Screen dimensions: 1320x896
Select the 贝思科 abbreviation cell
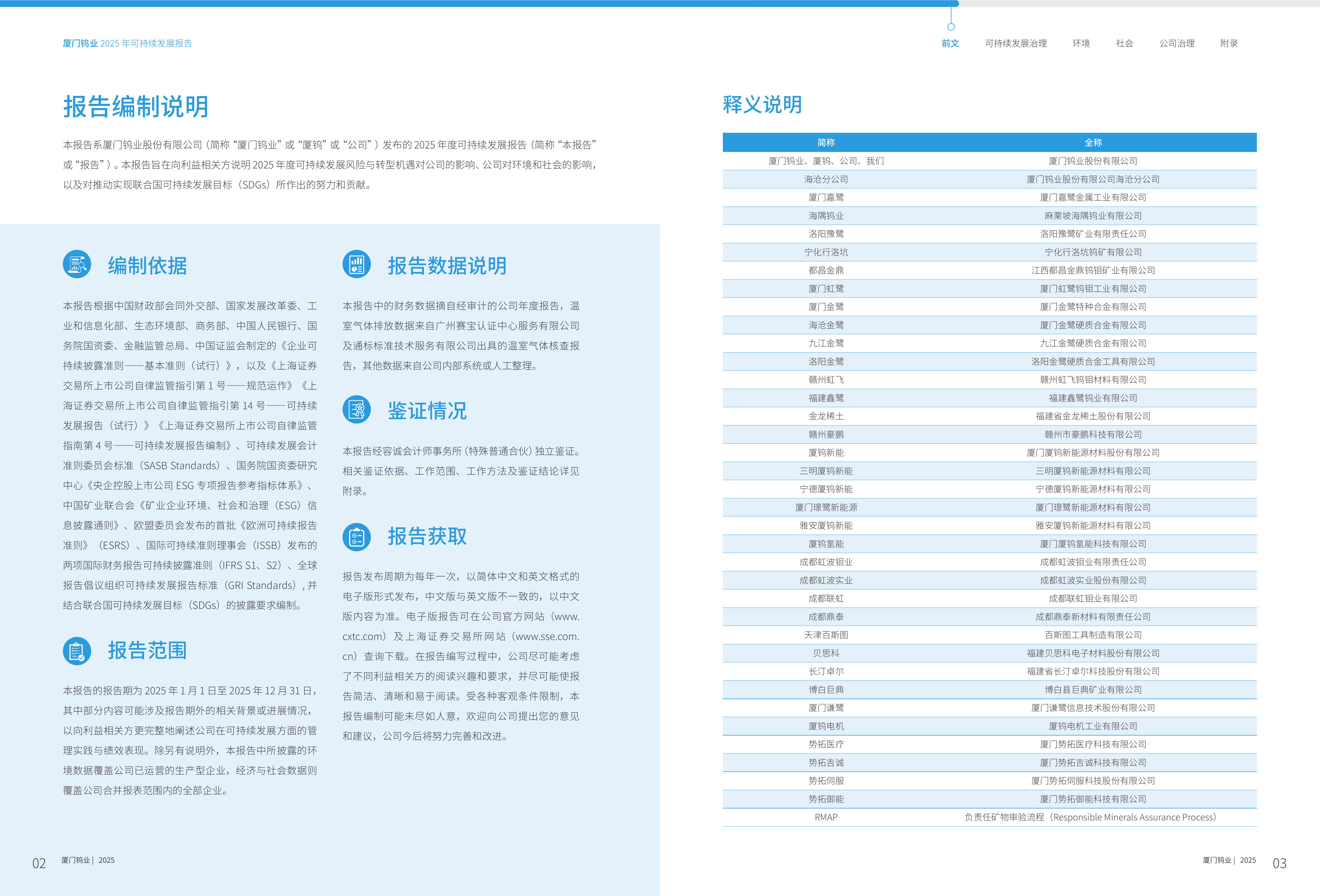pos(826,653)
